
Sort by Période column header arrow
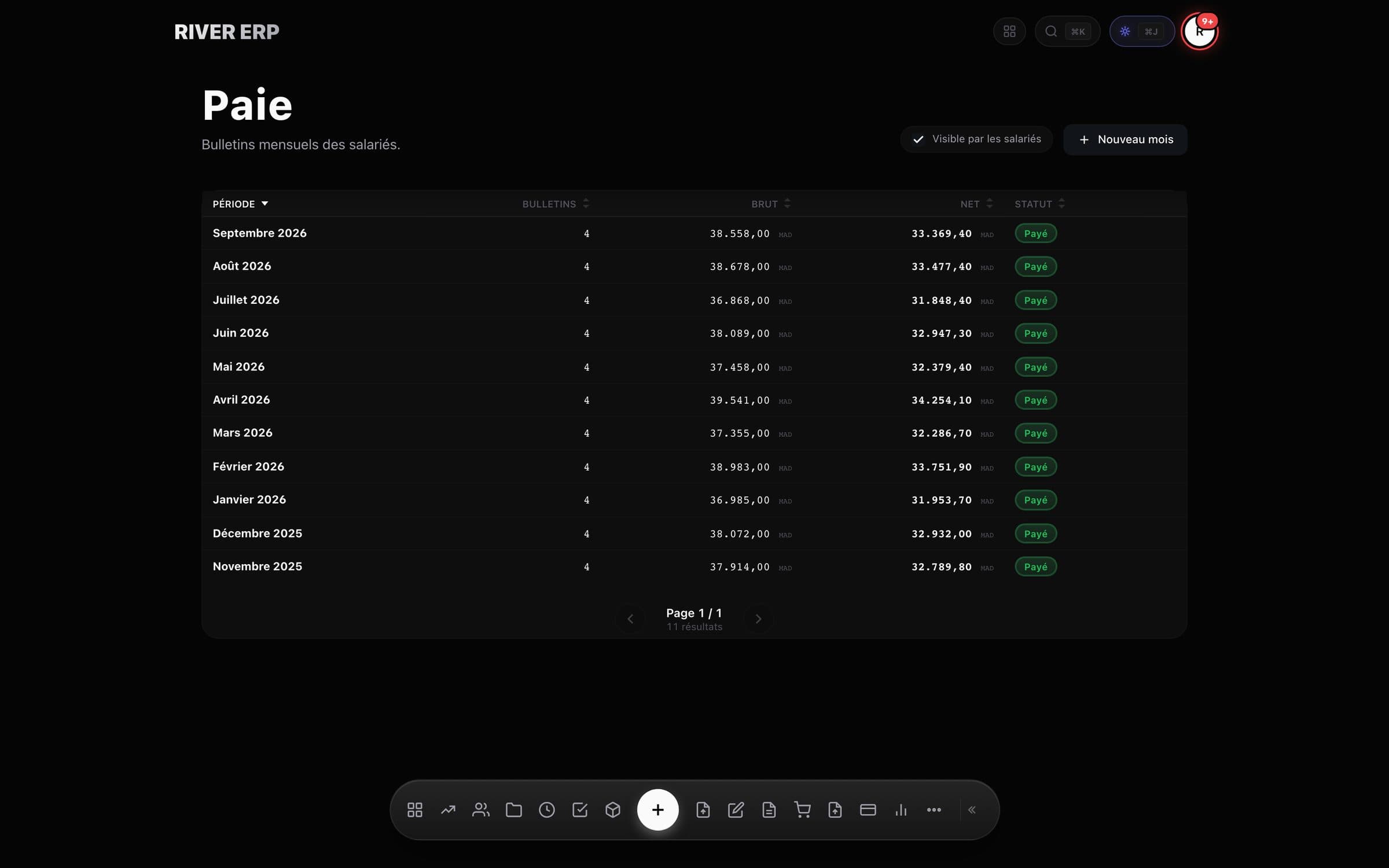[264, 204]
